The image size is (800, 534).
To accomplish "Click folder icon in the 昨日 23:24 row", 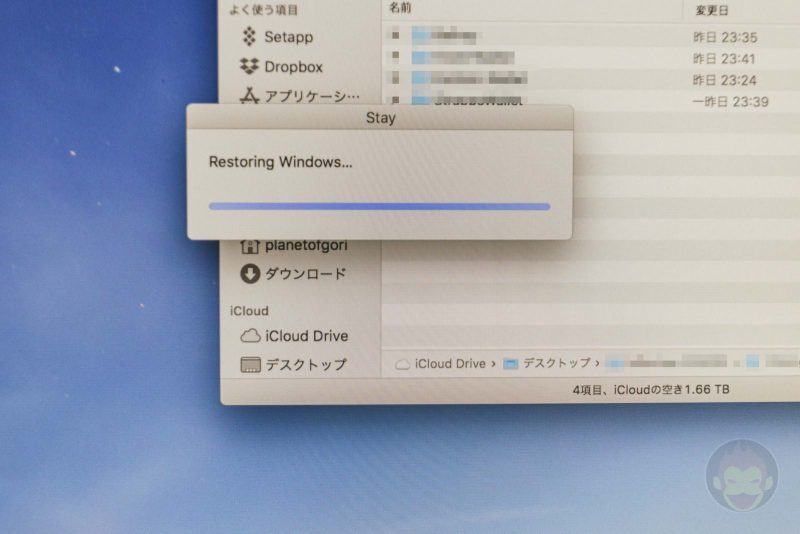I will pos(420,78).
